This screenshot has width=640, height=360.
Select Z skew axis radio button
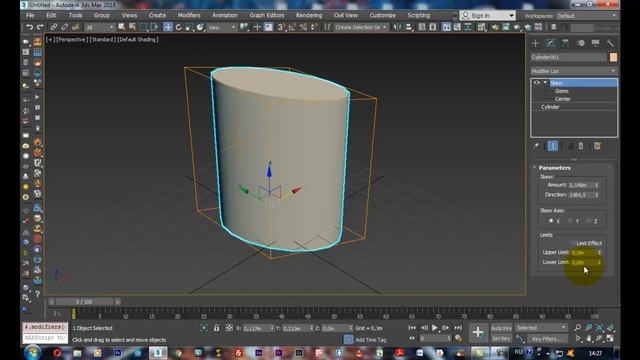tap(589, 221)
